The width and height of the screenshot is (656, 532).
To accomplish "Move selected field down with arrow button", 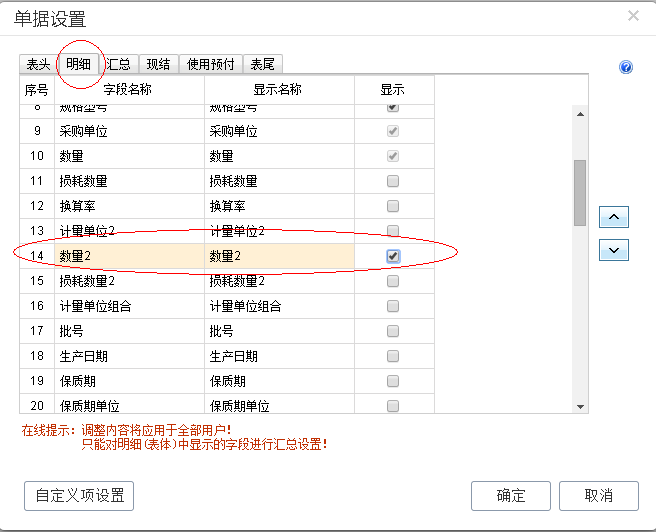I will coord(613,249).
